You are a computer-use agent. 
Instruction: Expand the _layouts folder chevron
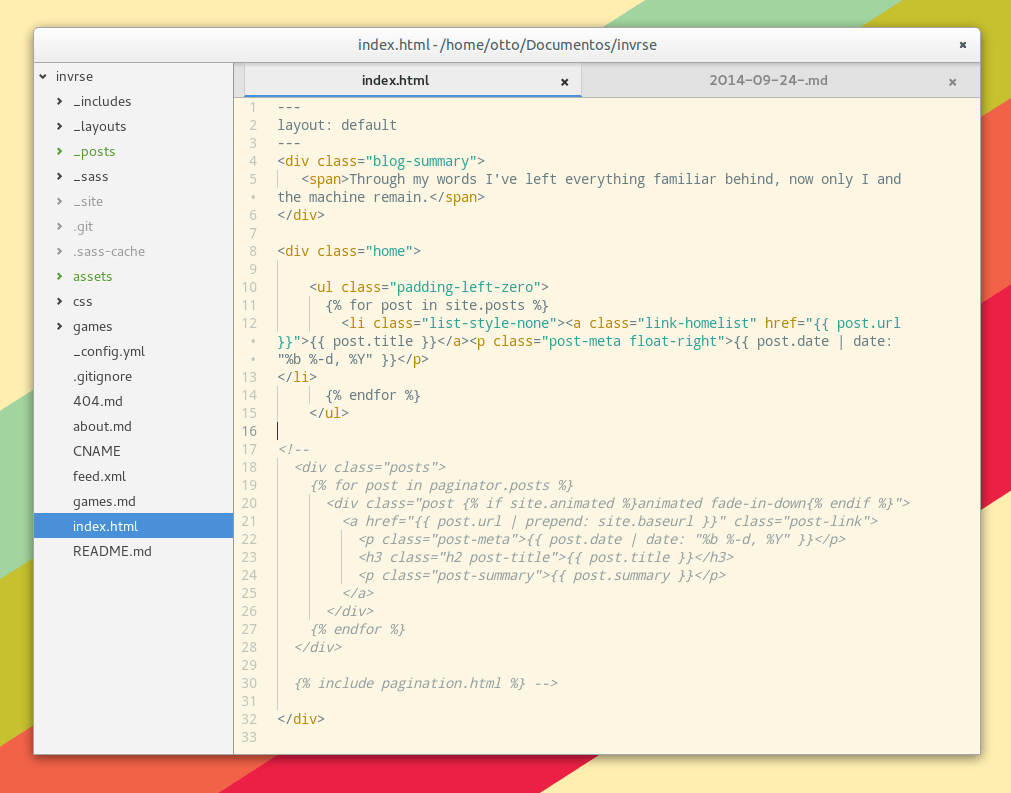point(60,126)
